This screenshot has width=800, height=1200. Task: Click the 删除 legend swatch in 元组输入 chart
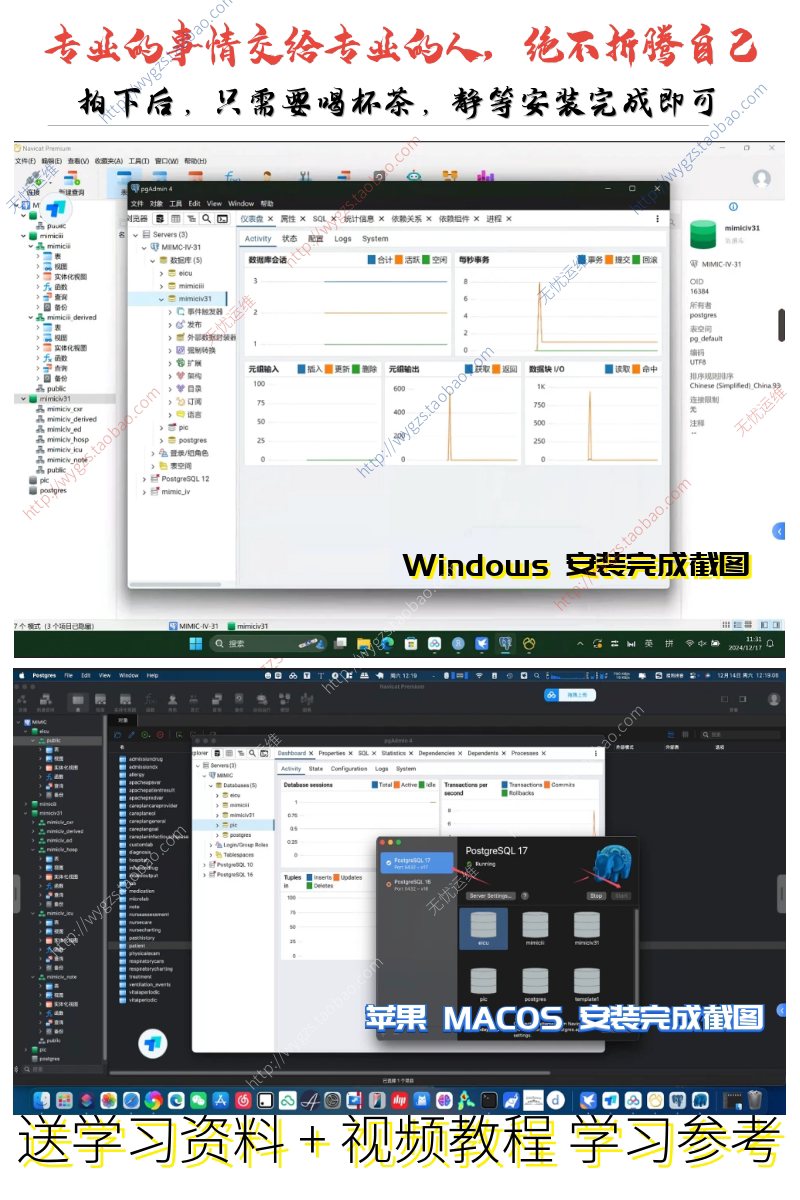357,369
